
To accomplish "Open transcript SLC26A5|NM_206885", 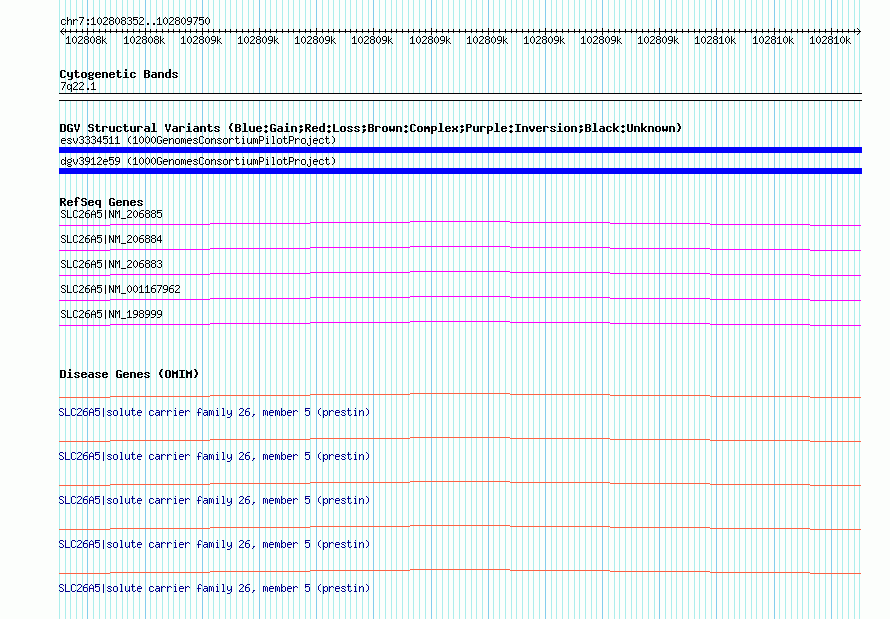I will 111,214.
